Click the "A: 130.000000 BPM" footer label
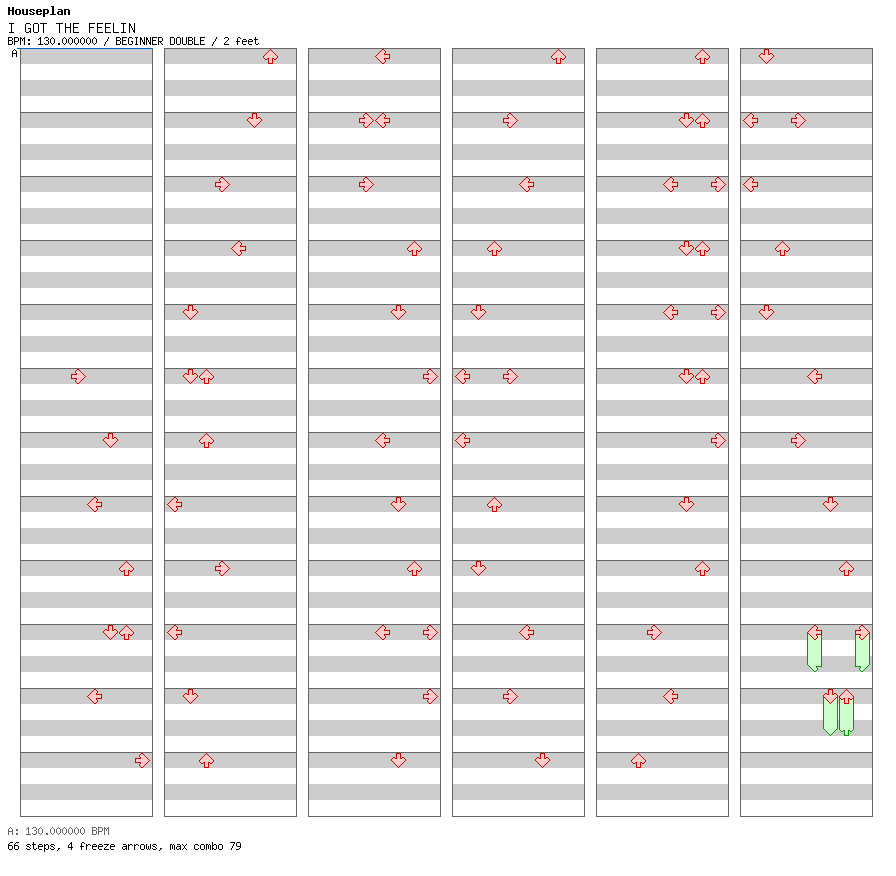The image size is (896, 876). coord(58,831)
